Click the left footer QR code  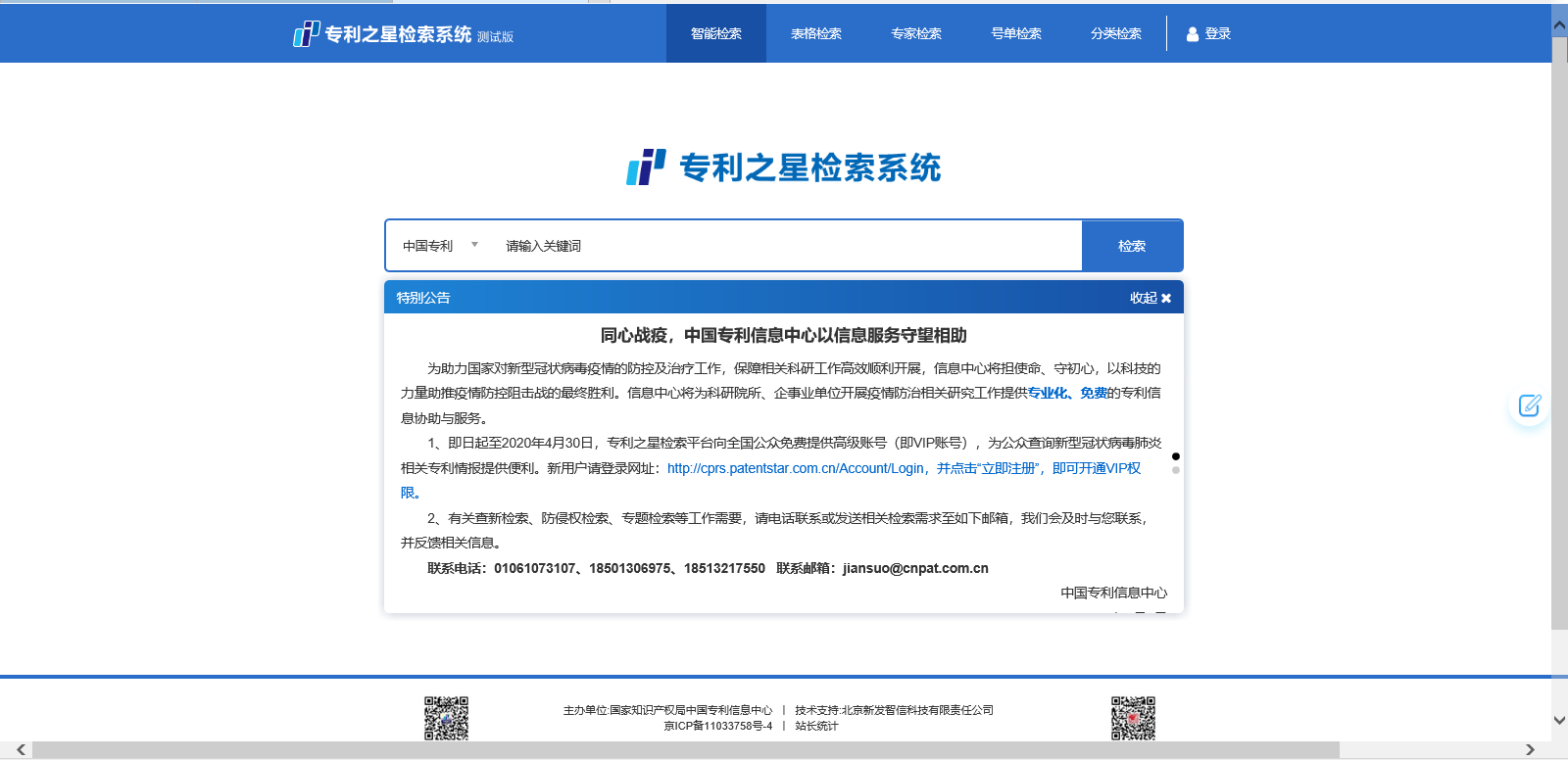(446, 718)
